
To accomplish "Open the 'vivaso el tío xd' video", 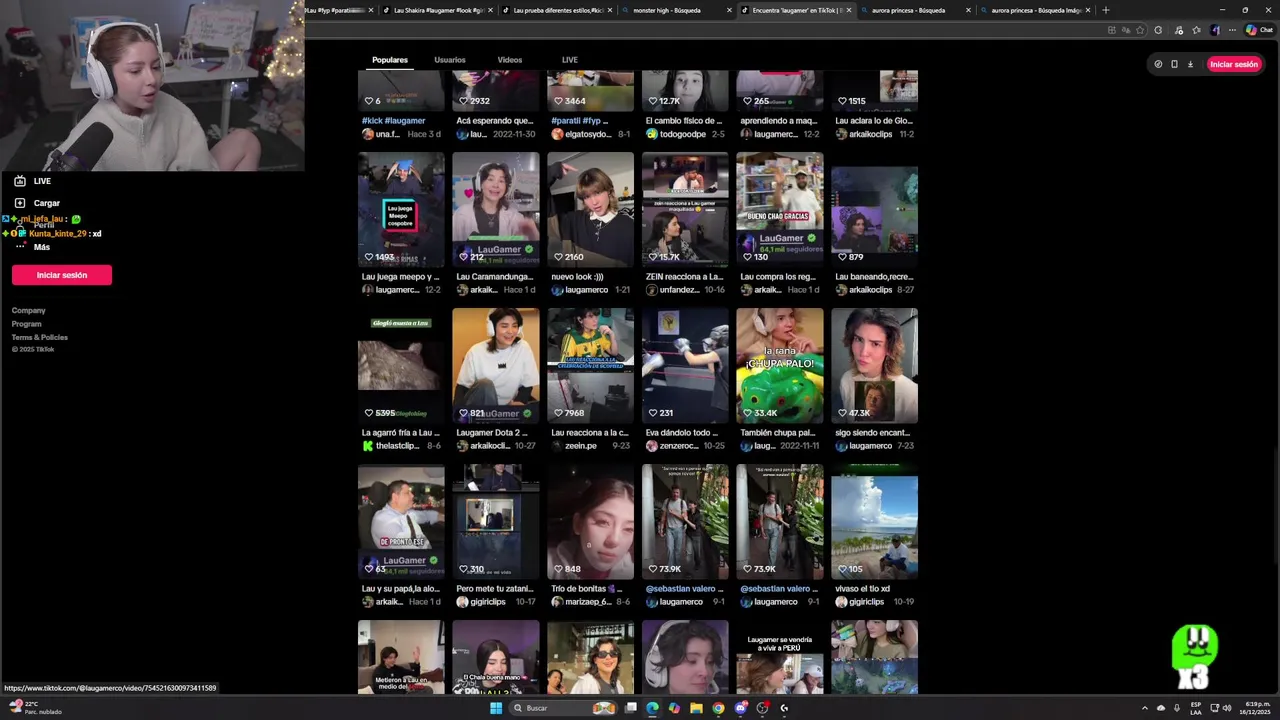I will tap(874, 521).
